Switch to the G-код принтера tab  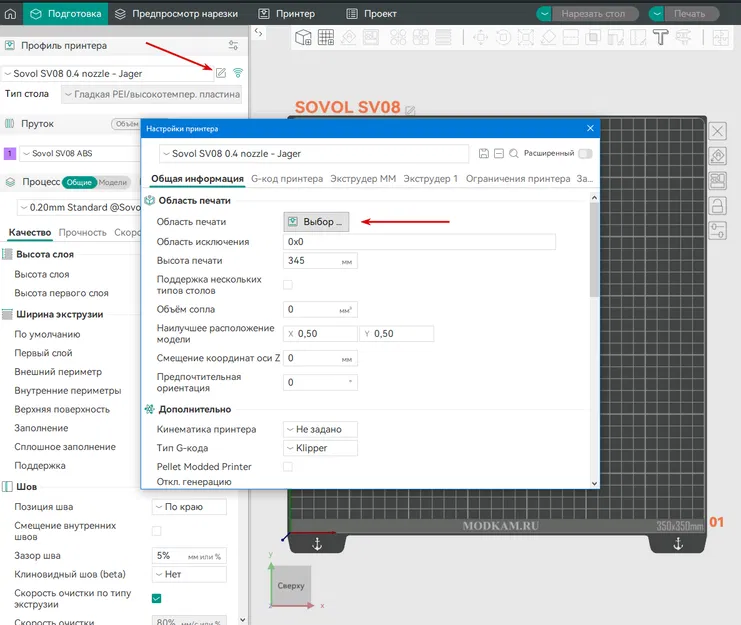pyautogui.click(x=287, y=179)
